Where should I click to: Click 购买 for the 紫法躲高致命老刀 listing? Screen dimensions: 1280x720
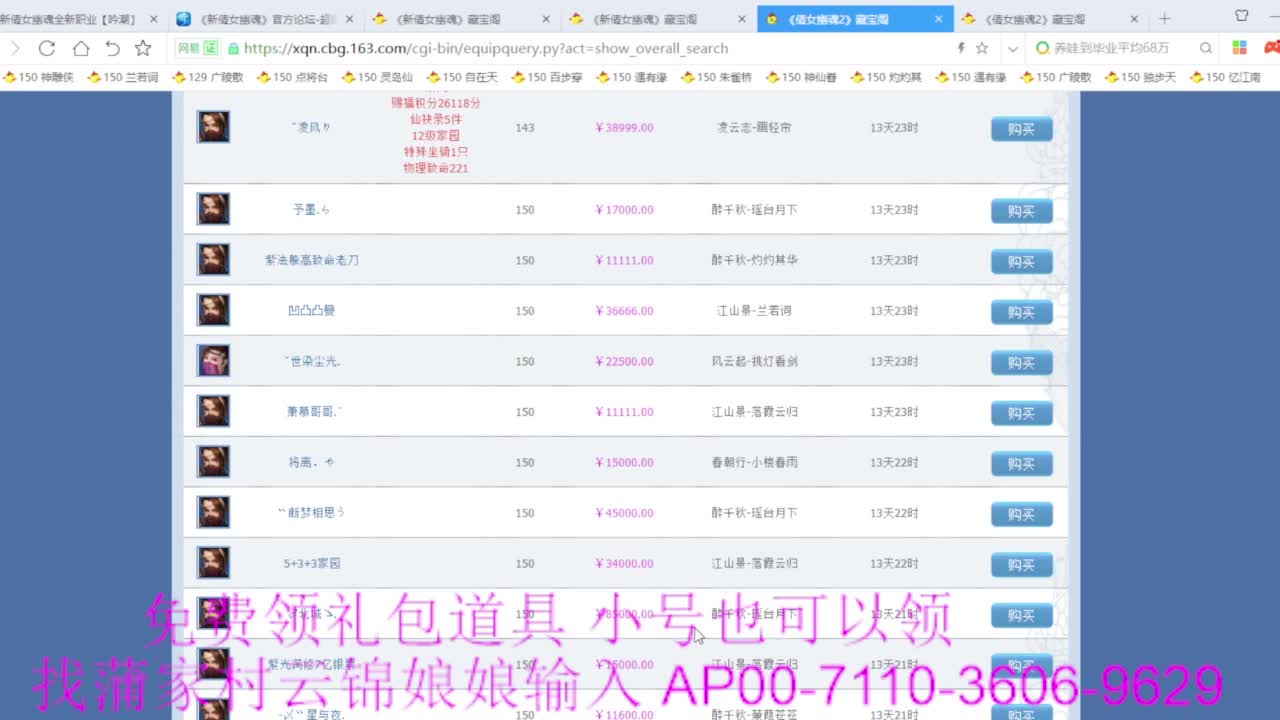1020,261
